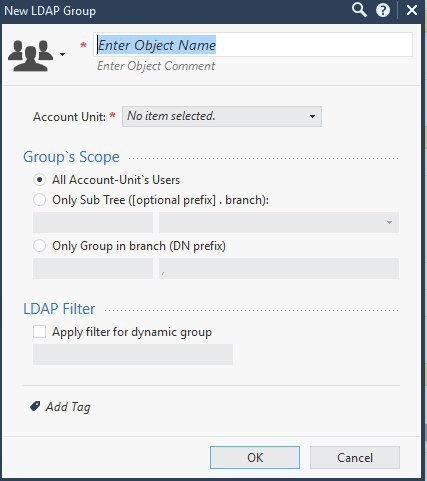This screenshot has height=481, width=427.
Task: Click the Enter Object Comment field
Action: tap(156, 66)
